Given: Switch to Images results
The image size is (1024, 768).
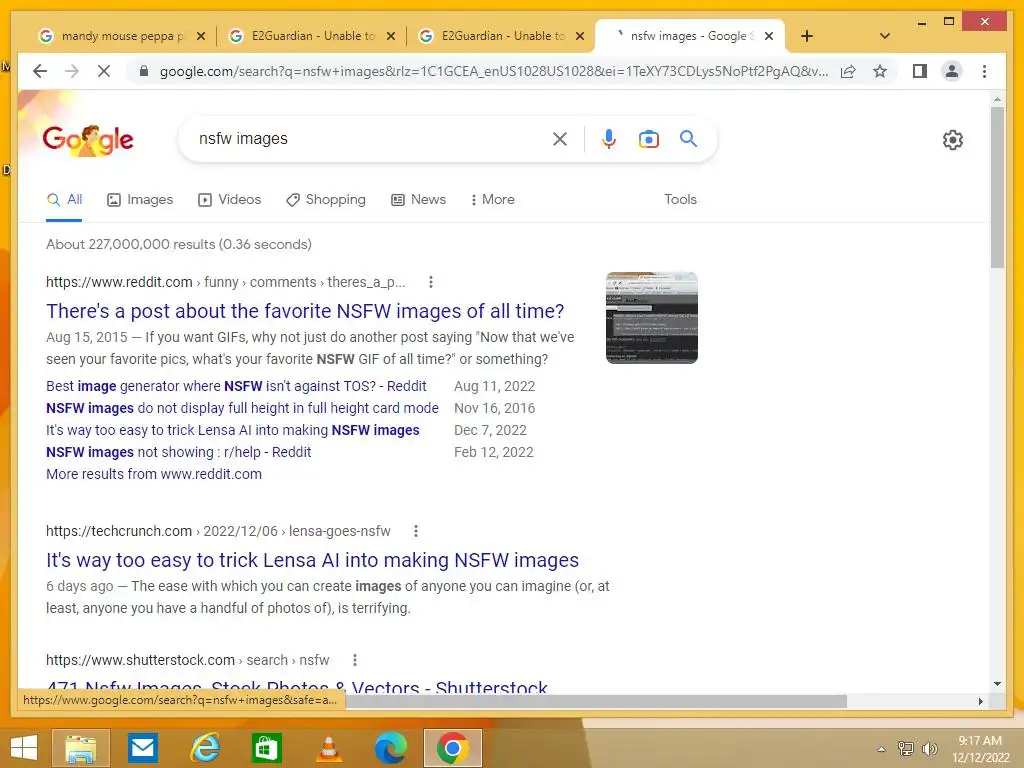Looking at the screenshot, I should coord(140,199).
